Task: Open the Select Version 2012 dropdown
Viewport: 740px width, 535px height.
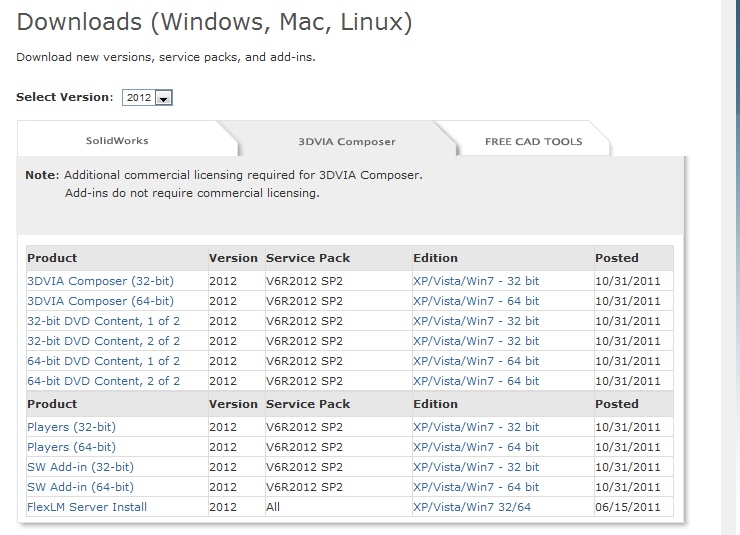Action: [147, 98]
